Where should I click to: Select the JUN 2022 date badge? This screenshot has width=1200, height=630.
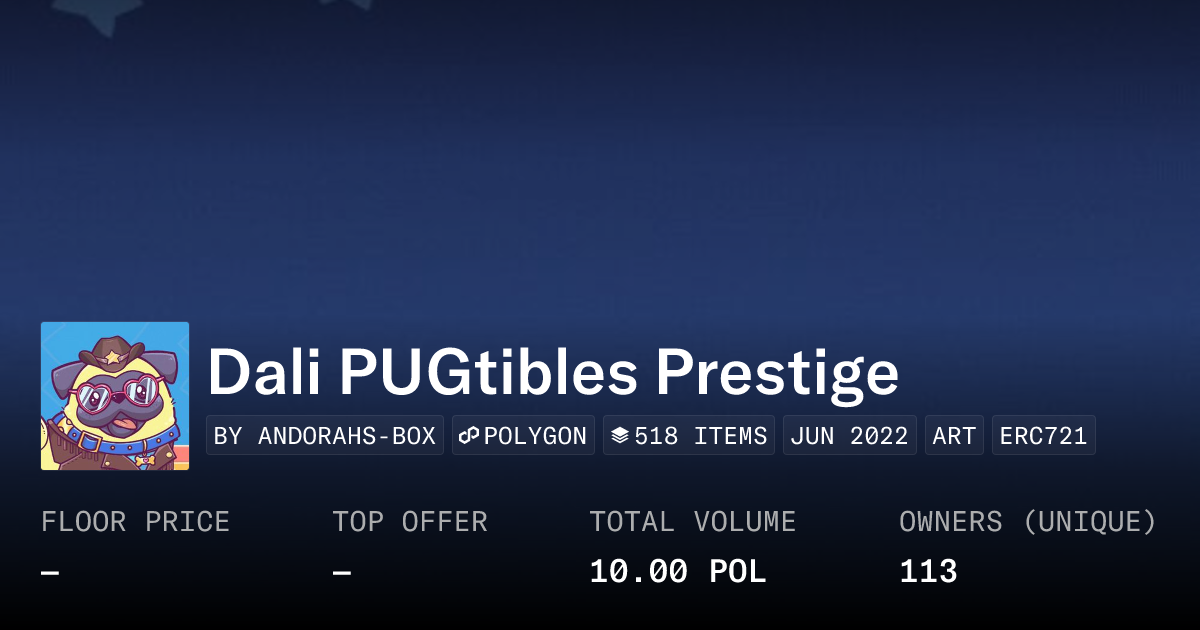pos(849,436)
